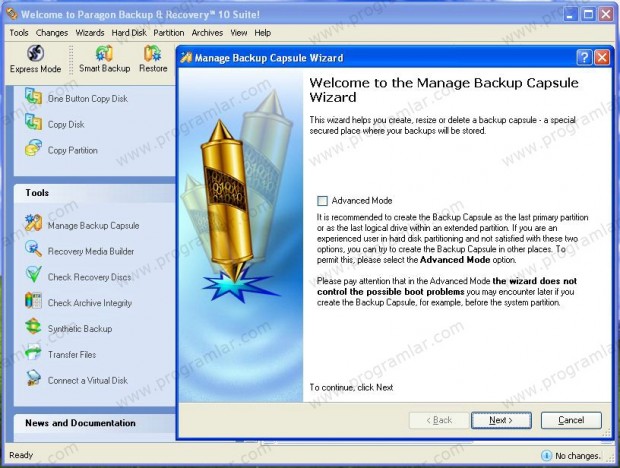Open the Partition menu
This screenshot has height=468, width=620.
(169, 33)
